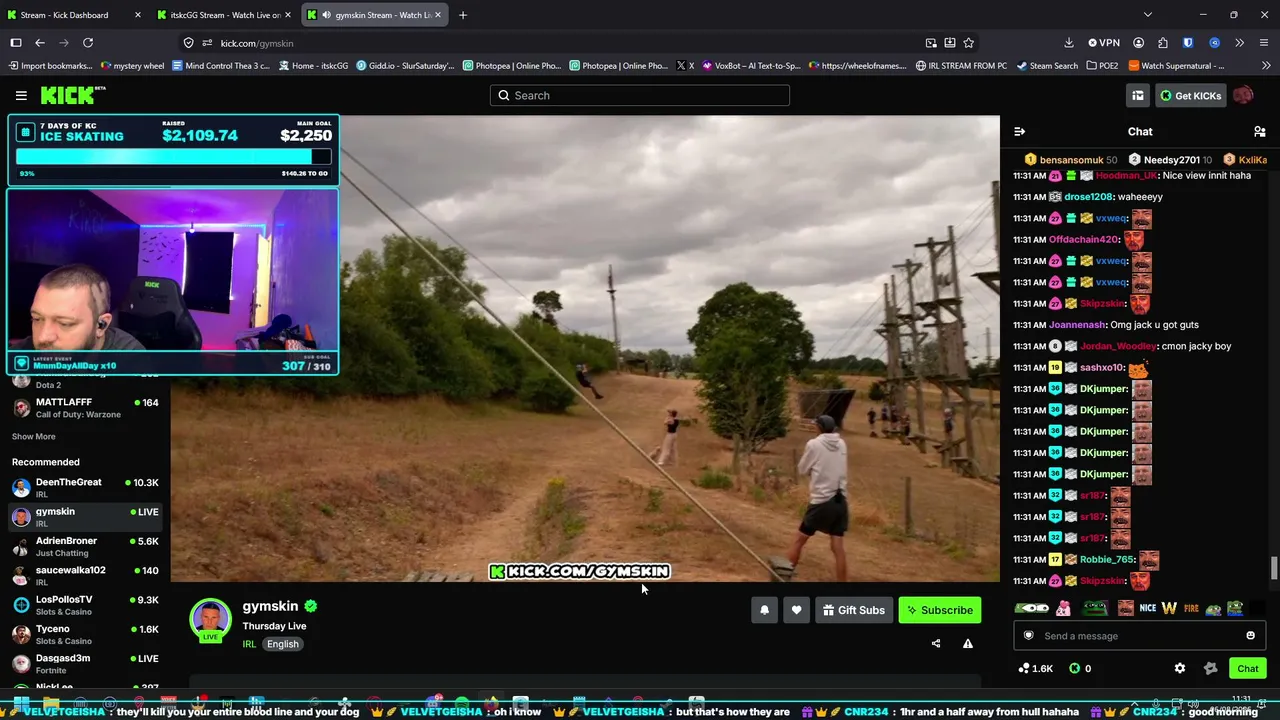Expand the Show More followed channels list
Viewport: 1280px width, 720px height.
[34, 436]
